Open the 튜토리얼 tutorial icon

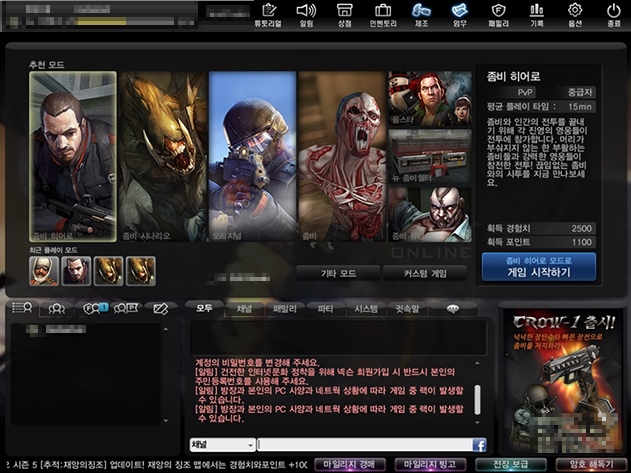[x=268, y=15]
